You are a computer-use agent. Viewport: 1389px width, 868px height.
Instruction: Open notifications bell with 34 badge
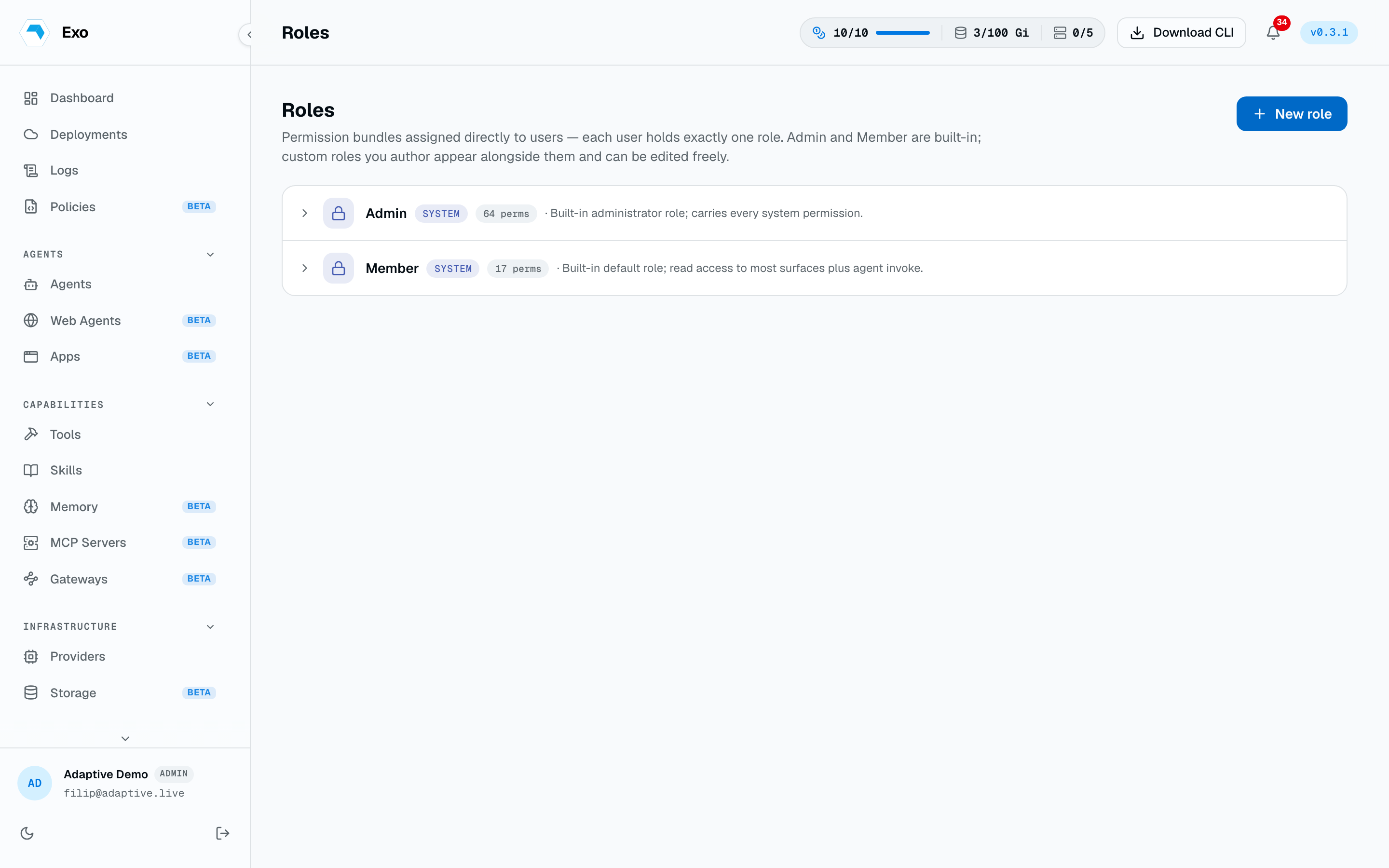click(x=1274, y=33)
